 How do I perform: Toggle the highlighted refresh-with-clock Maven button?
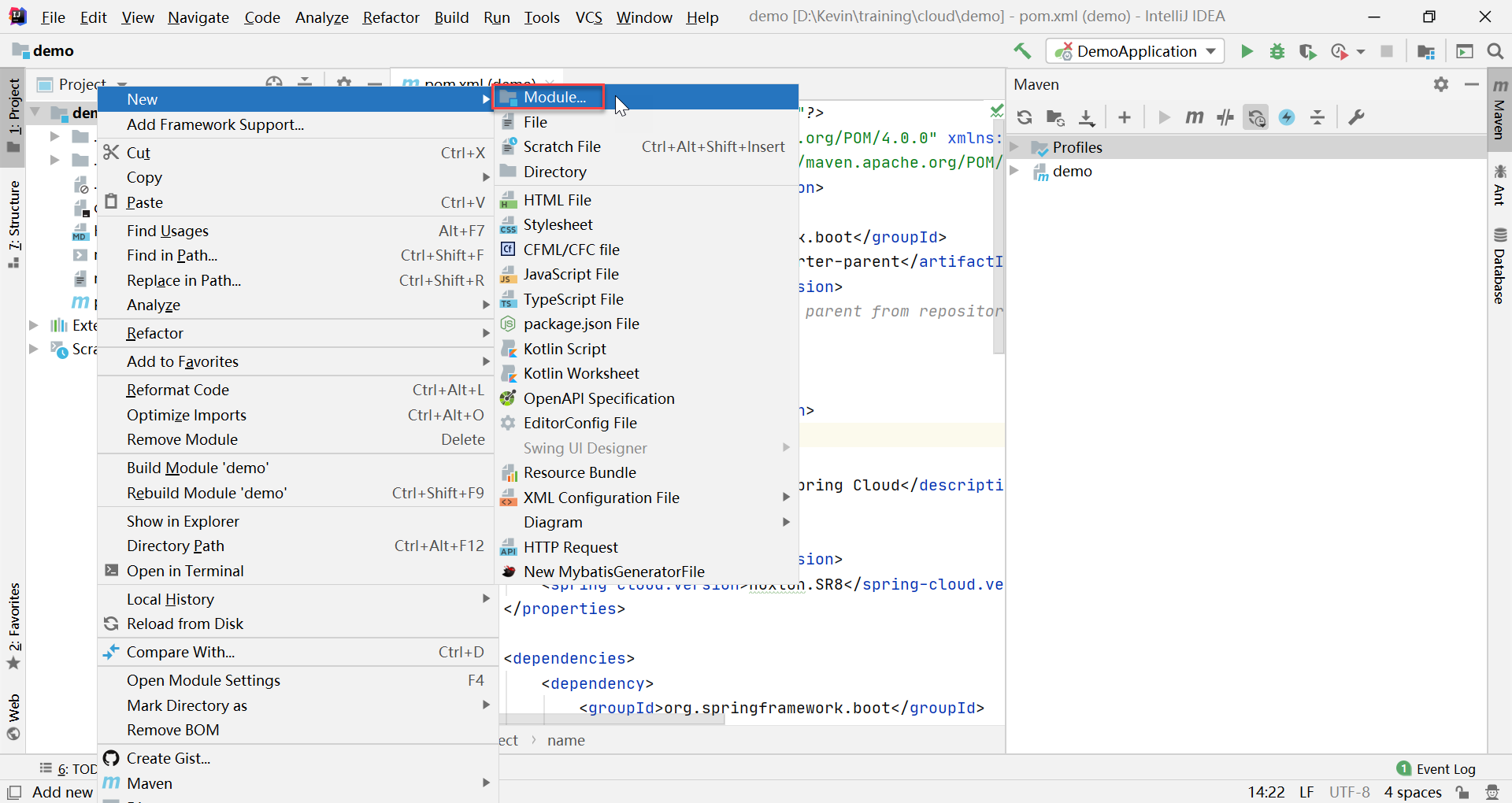(1256, 117)
